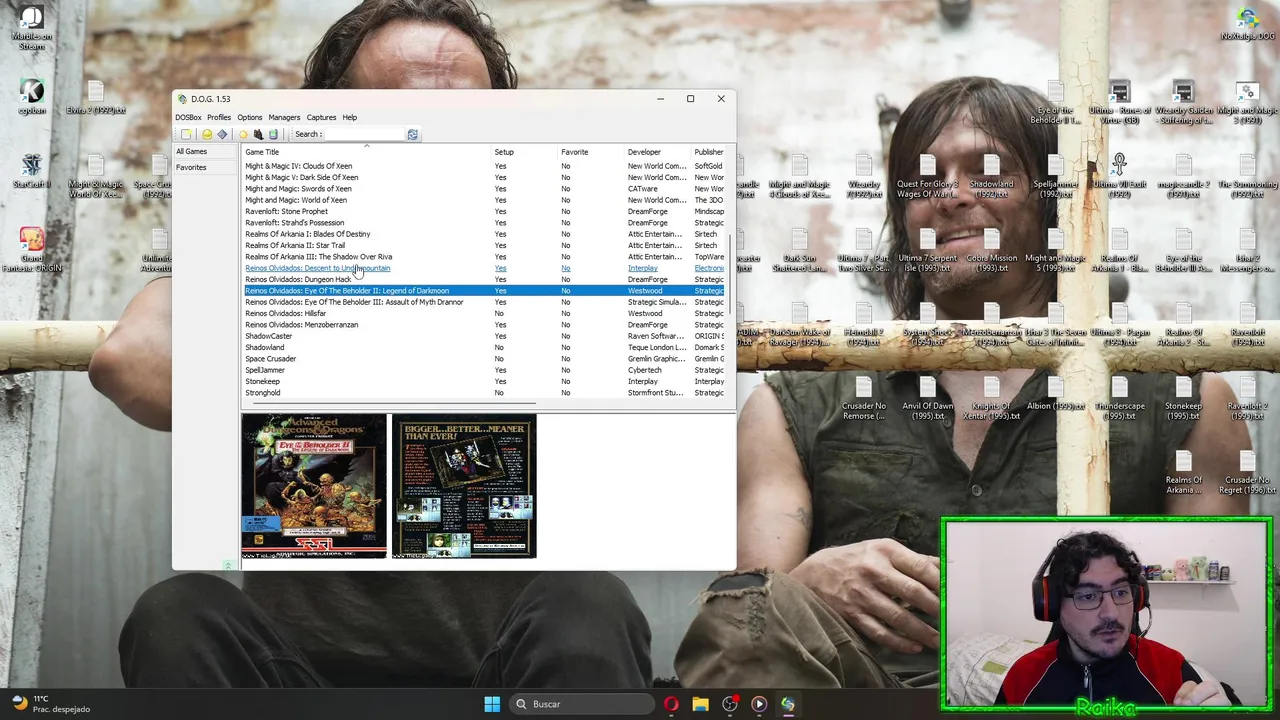Image resolution: width=1280 pixels, height=720 pixels.
Task: Click the new profile toolbar icon
Action: (x=186, y=134)
